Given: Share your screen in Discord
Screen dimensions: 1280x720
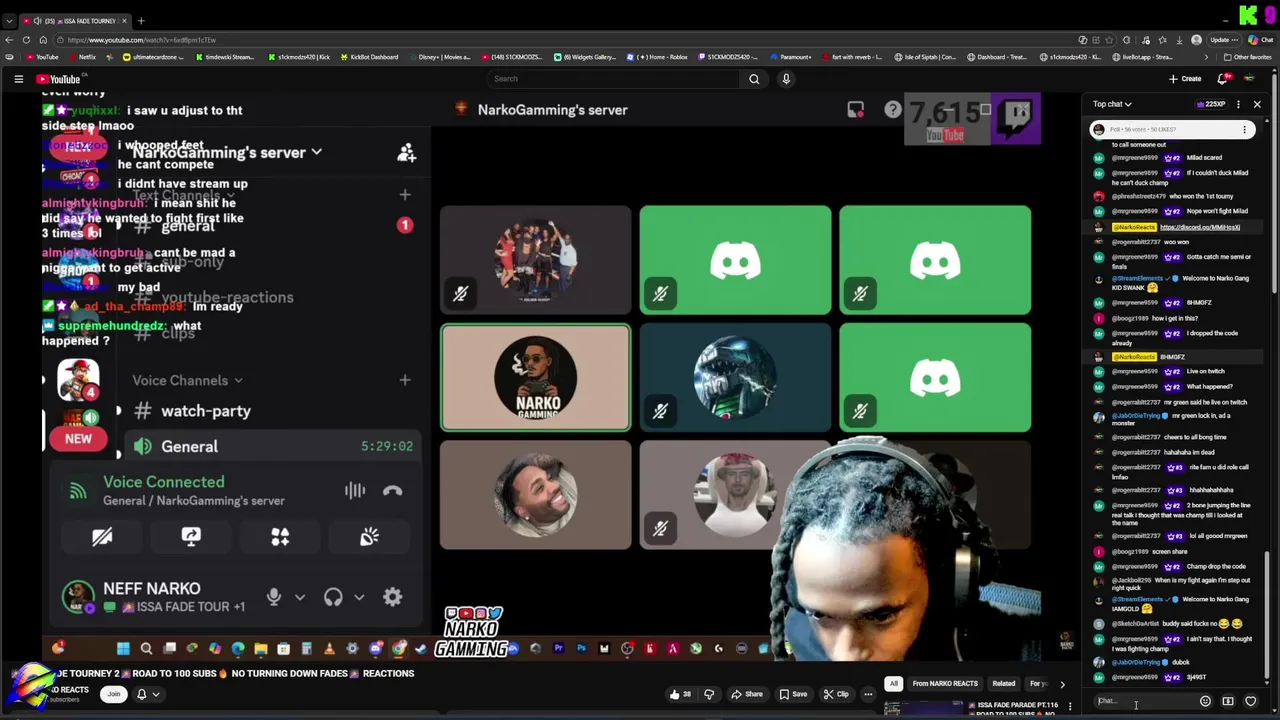Looking at the screenshot, I should (191, 537).
